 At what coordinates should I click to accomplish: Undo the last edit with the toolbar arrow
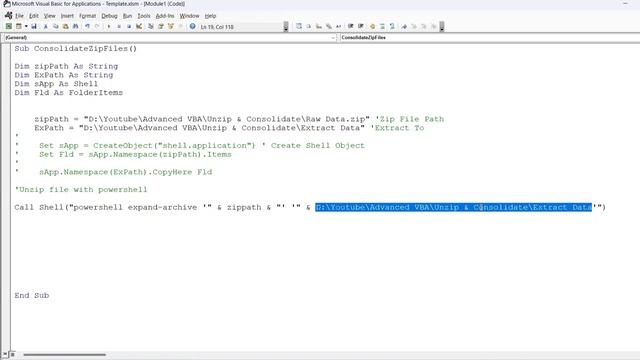87,27
